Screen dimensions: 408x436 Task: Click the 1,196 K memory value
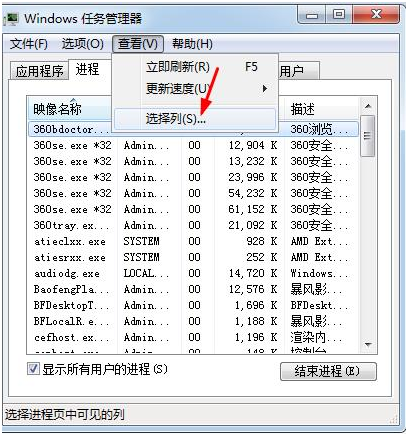[256, 337]
